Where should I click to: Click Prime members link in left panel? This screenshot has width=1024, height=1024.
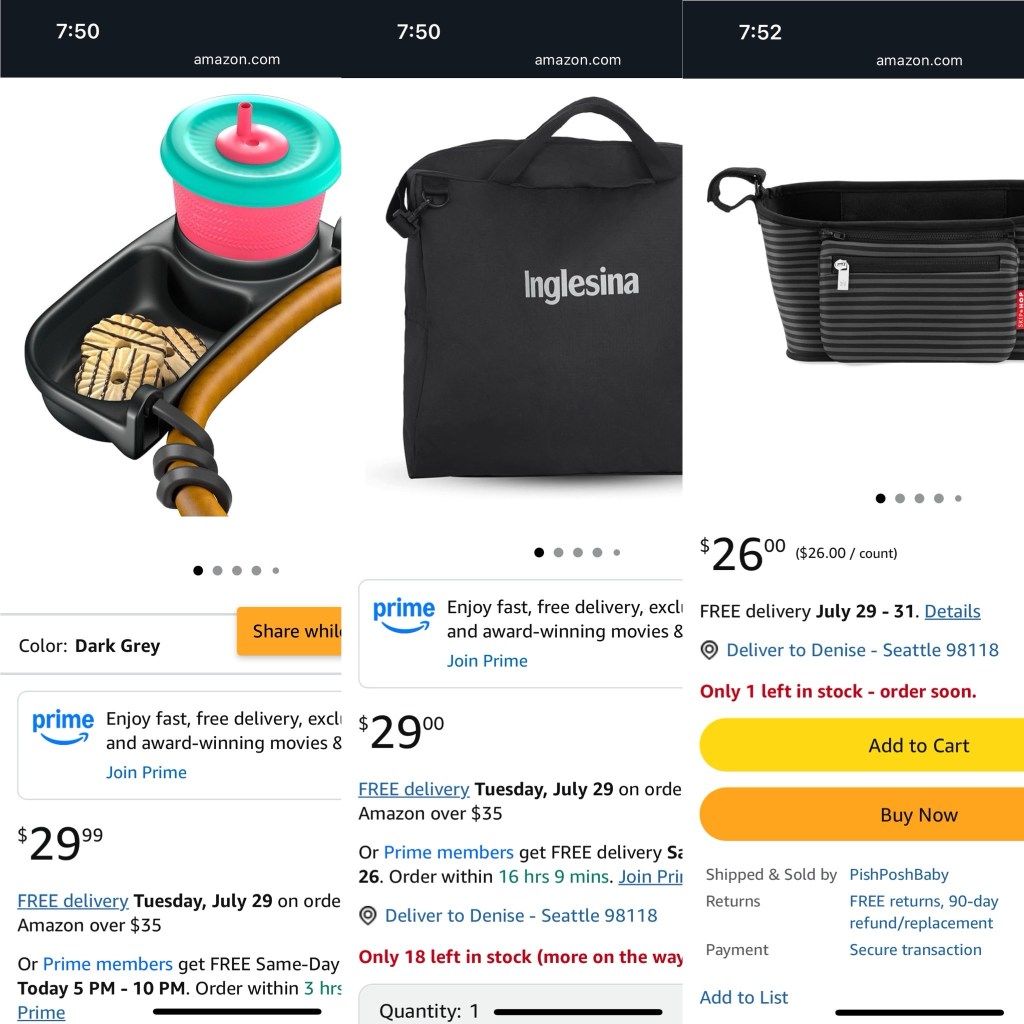coord(108,964)
